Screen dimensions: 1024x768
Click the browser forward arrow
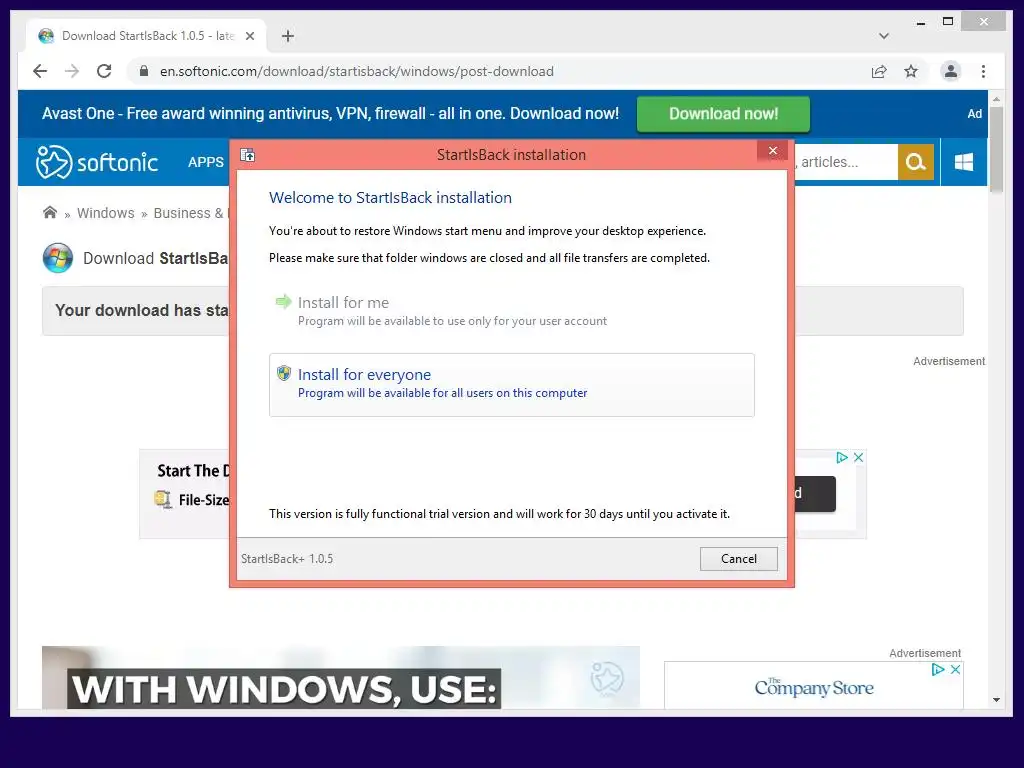pyautogui.click(x=72, y=71)
